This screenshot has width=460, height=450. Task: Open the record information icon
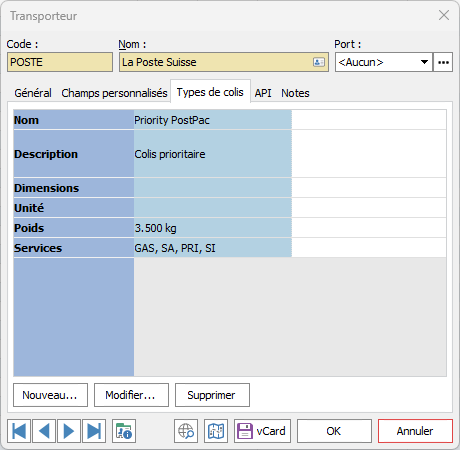pos(124,431)
